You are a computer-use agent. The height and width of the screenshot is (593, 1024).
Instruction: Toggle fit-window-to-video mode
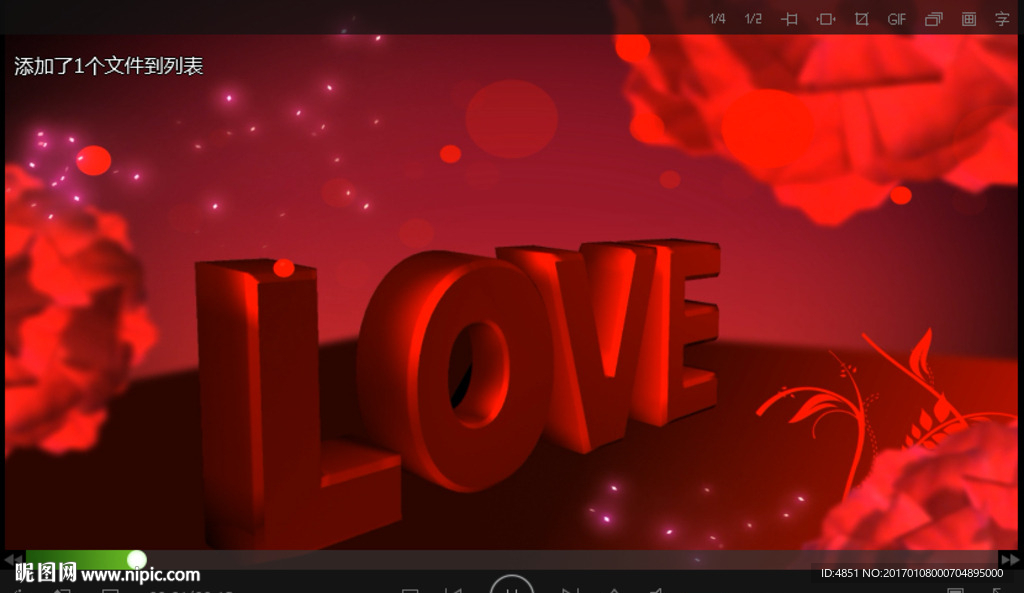coord(825,19)
